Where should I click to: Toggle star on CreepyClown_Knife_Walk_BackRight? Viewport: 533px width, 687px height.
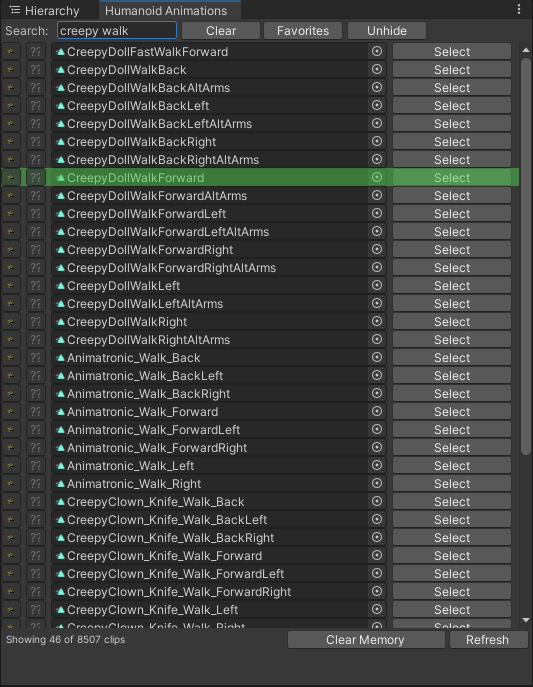[11, 538]
